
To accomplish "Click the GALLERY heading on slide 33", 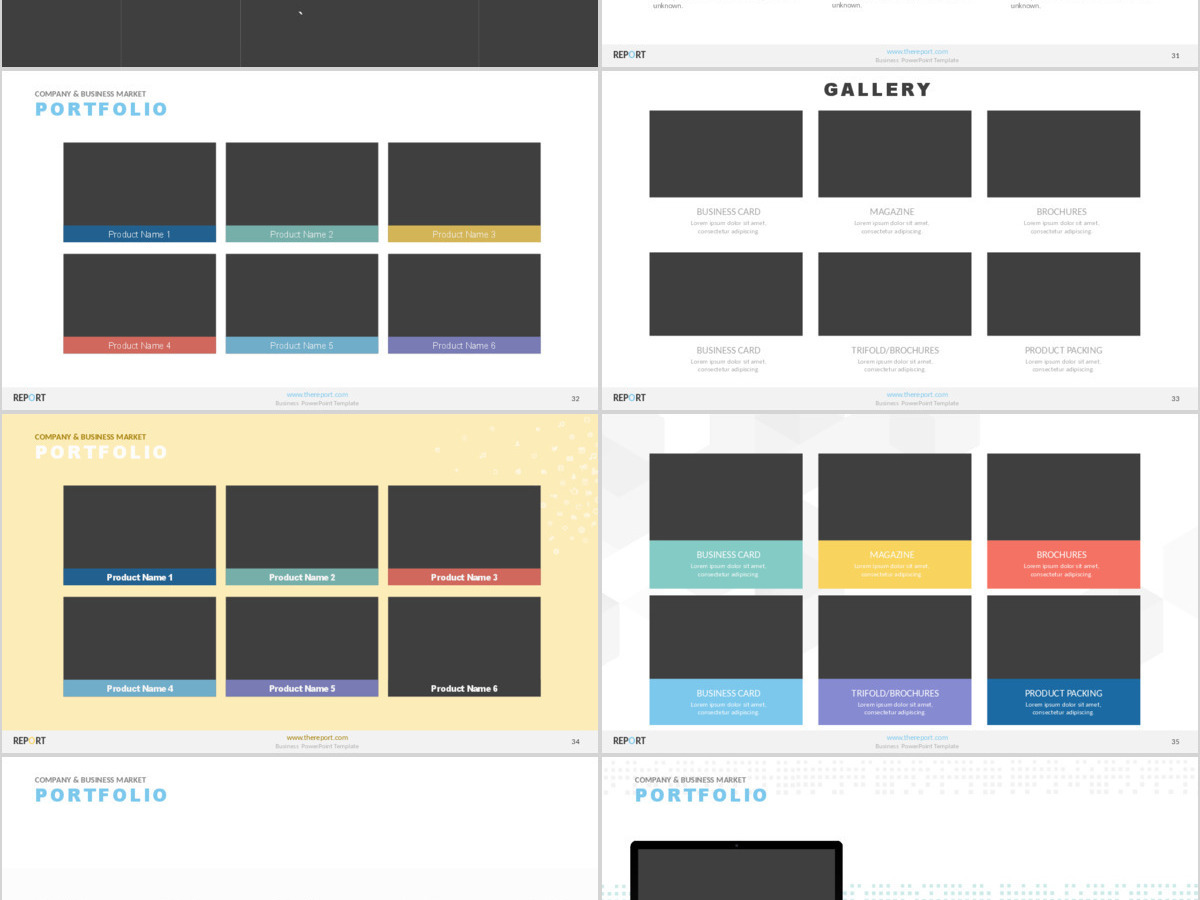I will tap(877, 90).
